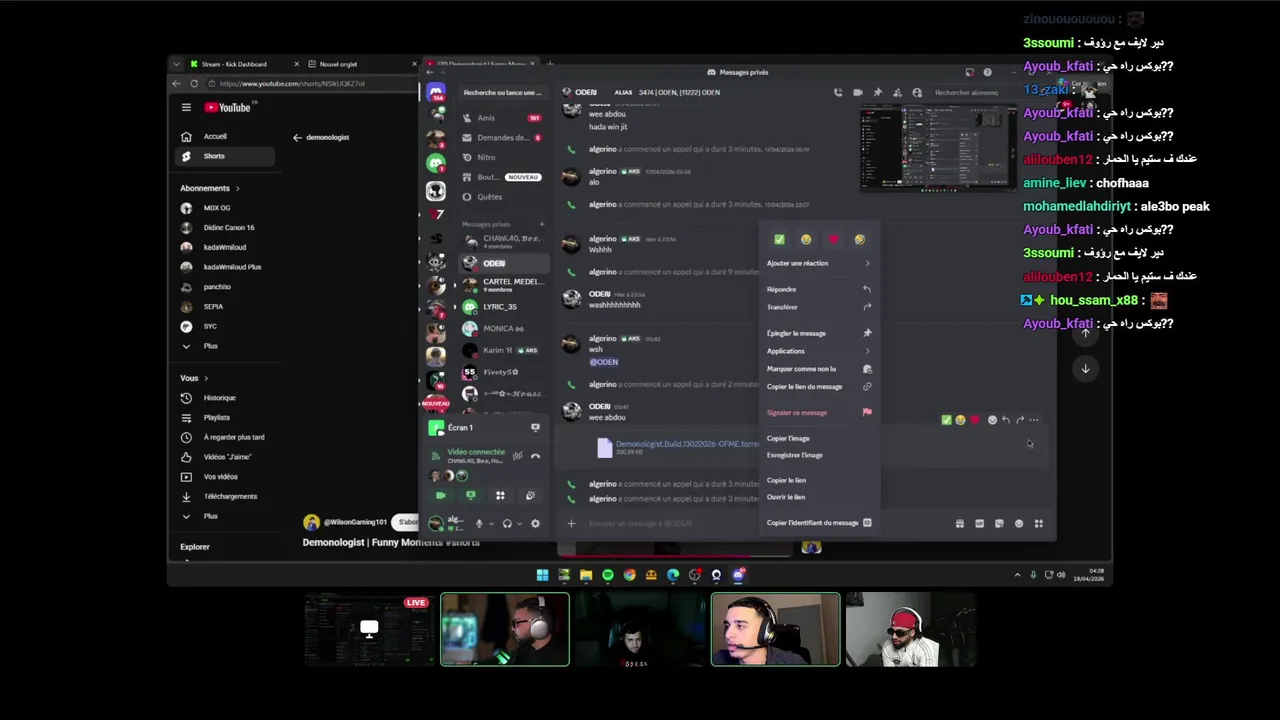This screenshot has height=720, width=1280.
Task: Add friends to DM icon
Action: [897, 92]
